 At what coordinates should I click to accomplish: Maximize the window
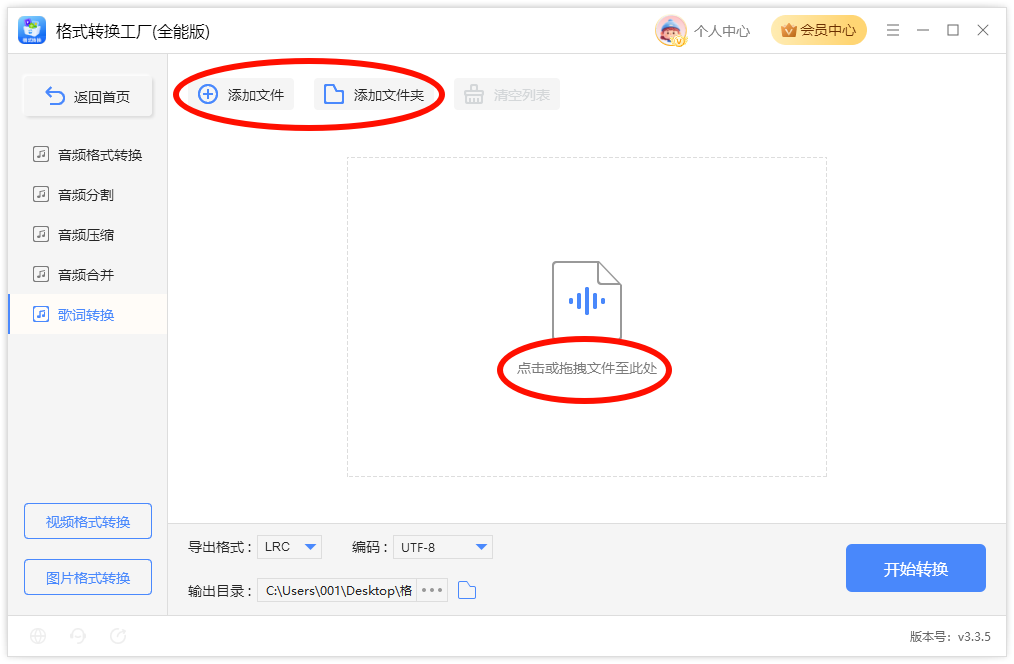[x=953, y=30]
